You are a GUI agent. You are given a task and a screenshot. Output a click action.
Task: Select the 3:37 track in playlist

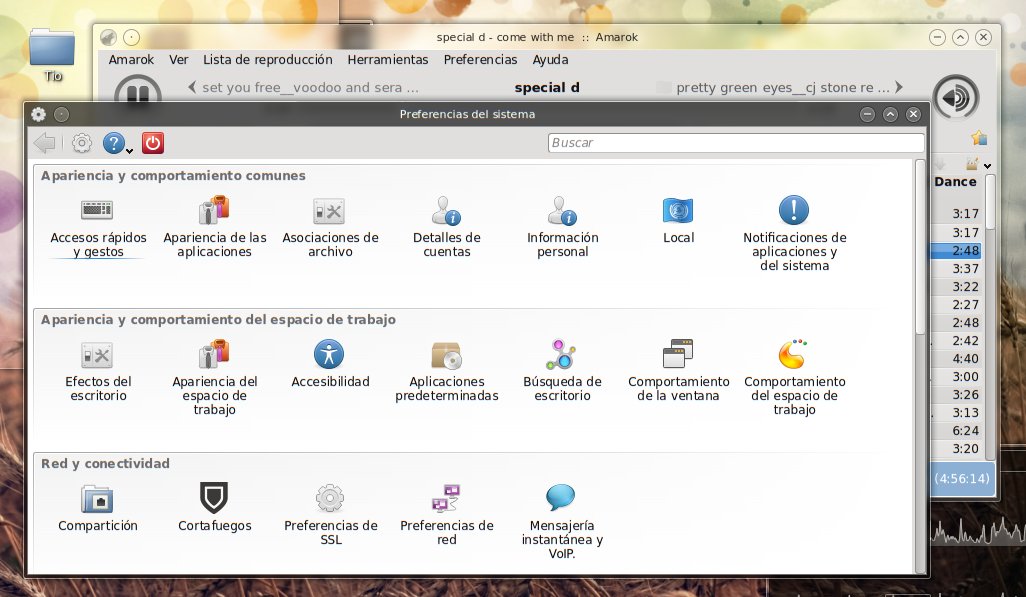[956, 268]
